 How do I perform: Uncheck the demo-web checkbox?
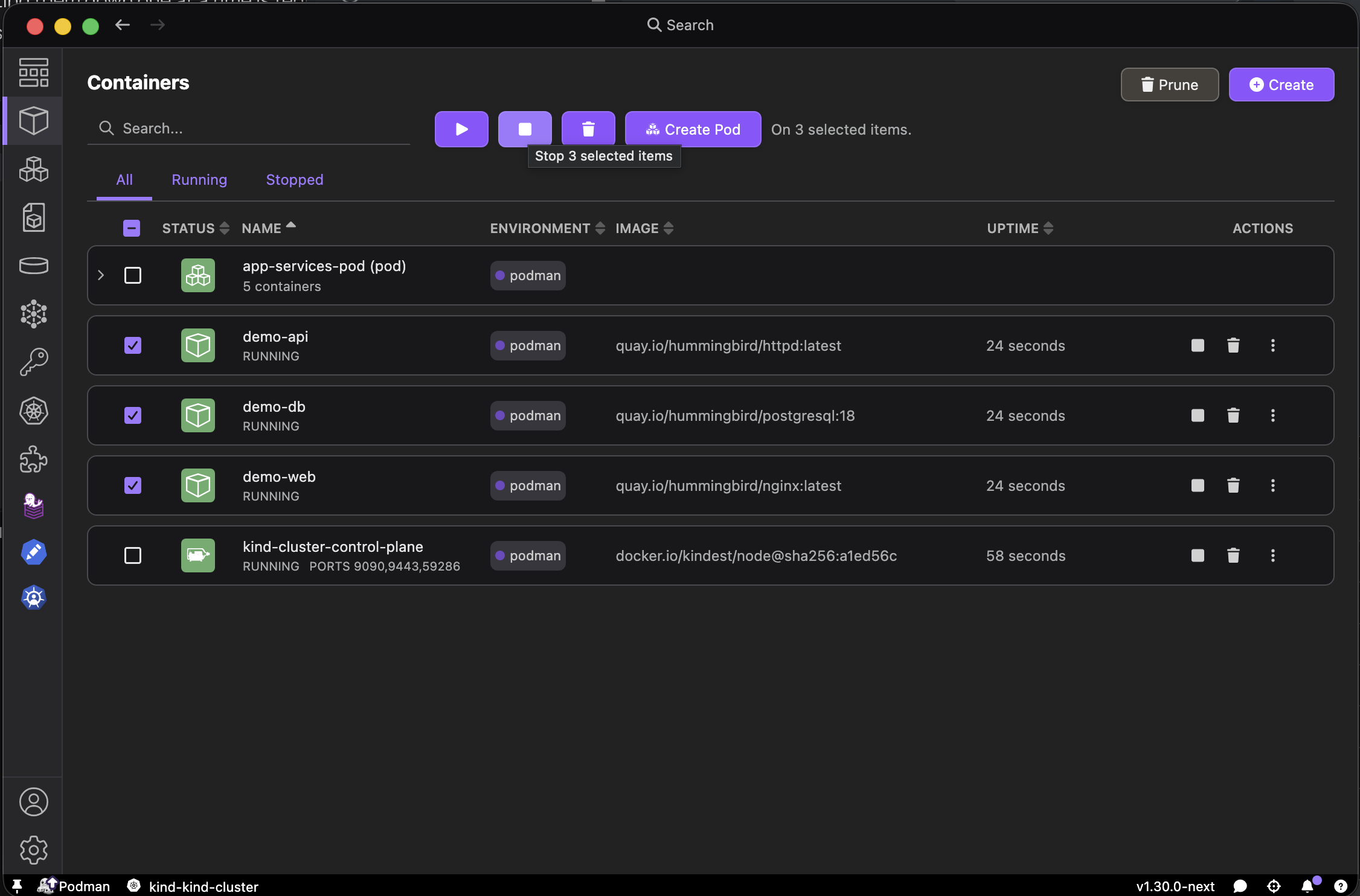pyautogui.click(x=133, y=485)
